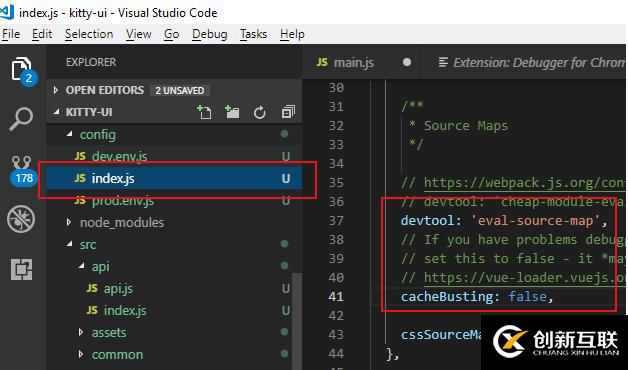Open the Go menu
The height and width of the screenshot is (370, 628).
(171, 34)
